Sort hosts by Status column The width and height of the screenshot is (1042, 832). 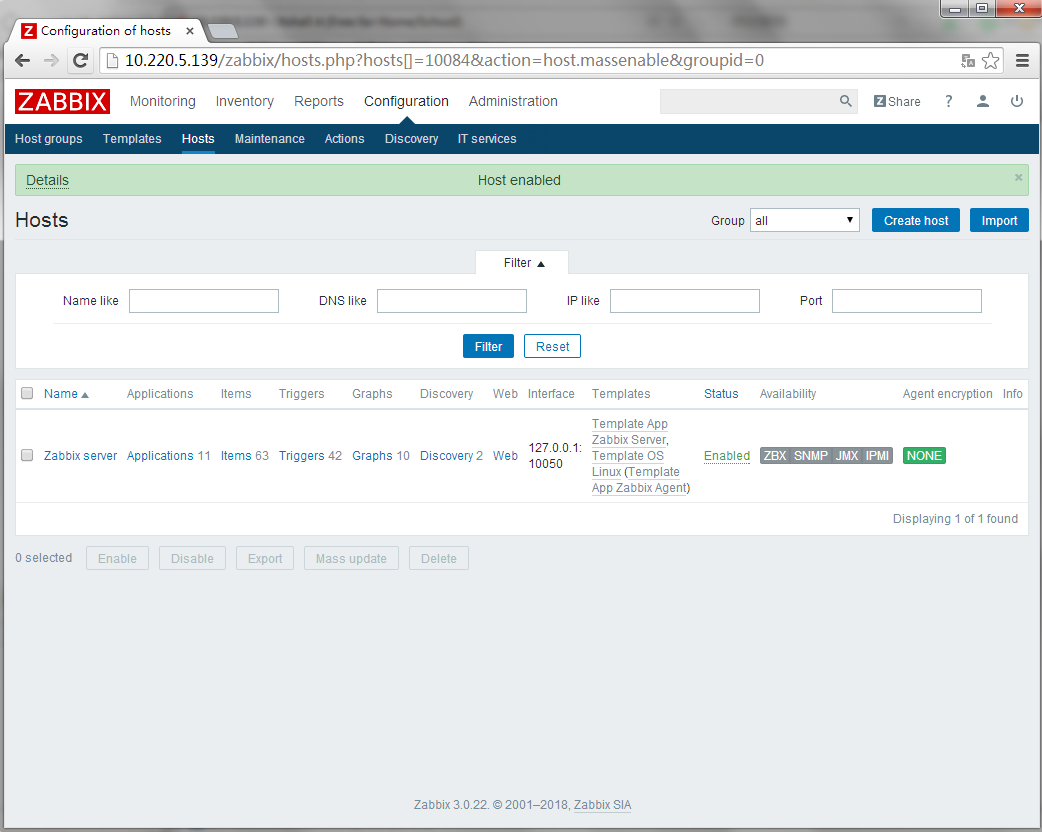721,394
